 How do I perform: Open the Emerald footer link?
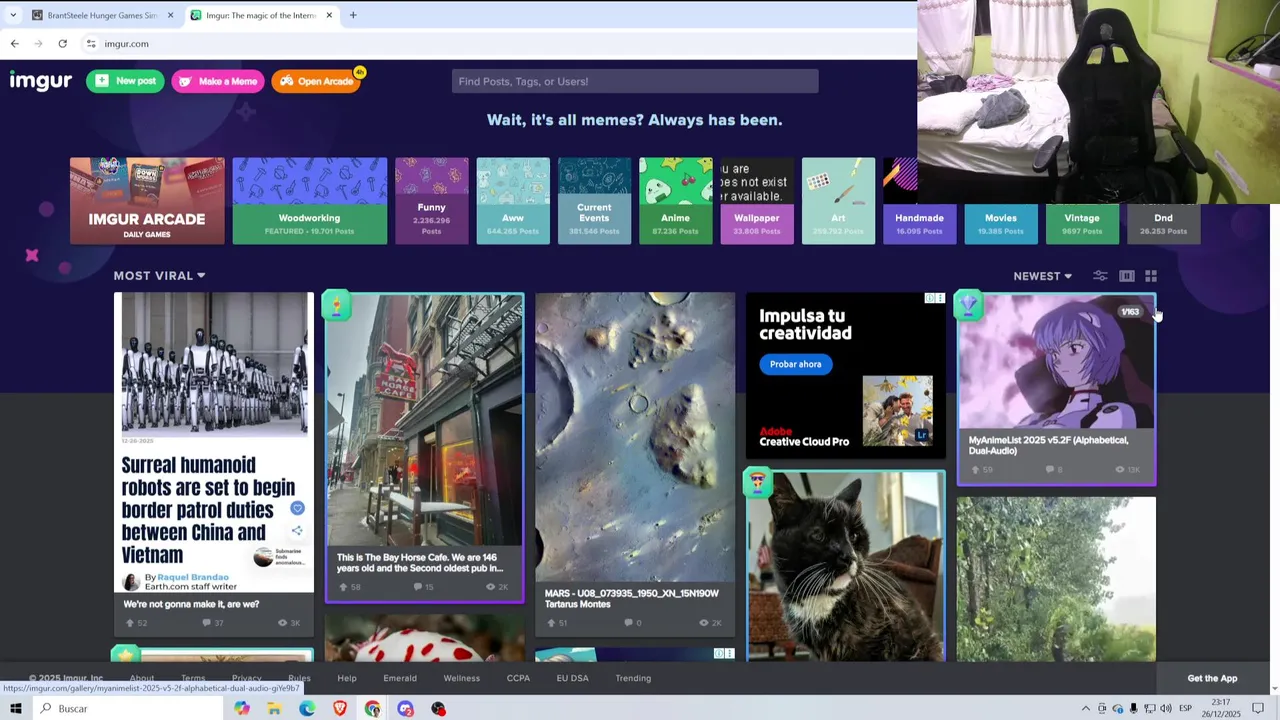click(x=400, y=678)
